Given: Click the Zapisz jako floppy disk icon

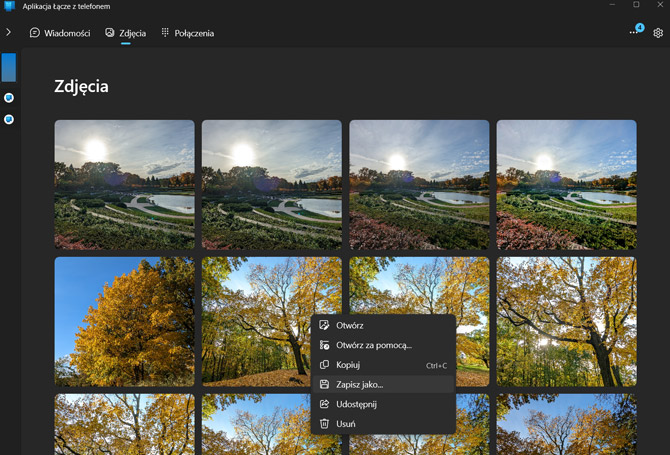Looking at the screenshot, I should coord(324,384).
